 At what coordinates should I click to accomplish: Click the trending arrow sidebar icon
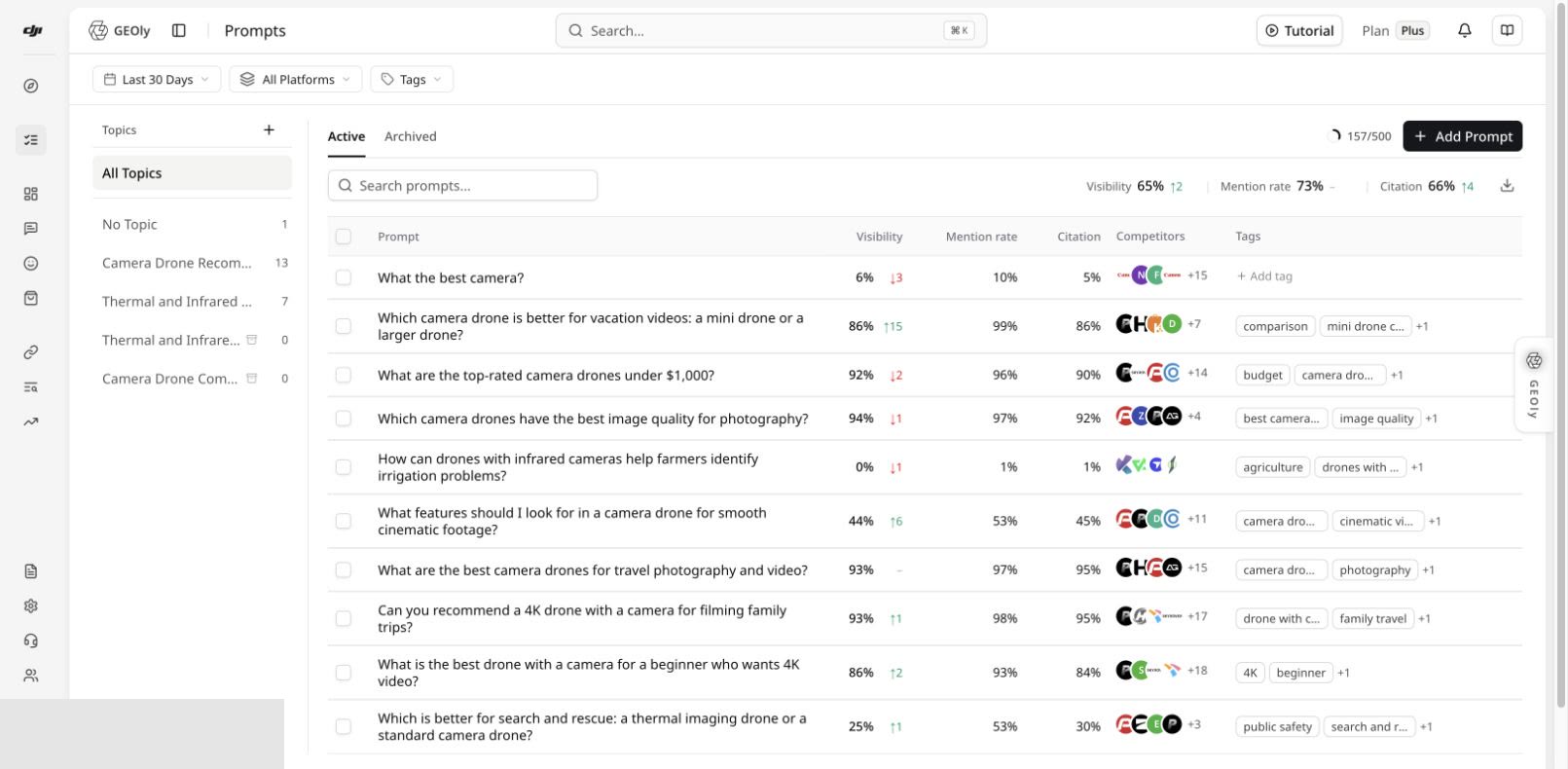tap(31, 421)
